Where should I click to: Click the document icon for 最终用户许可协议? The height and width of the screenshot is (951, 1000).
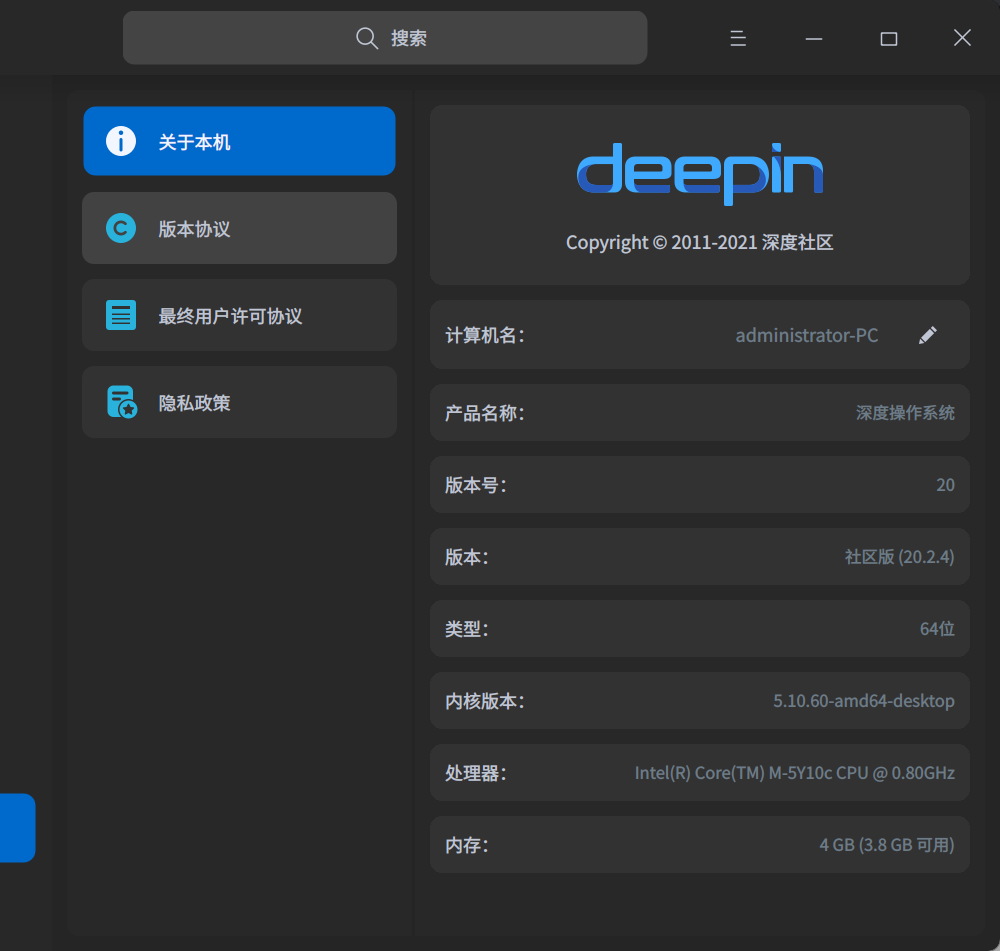[121, 316]
